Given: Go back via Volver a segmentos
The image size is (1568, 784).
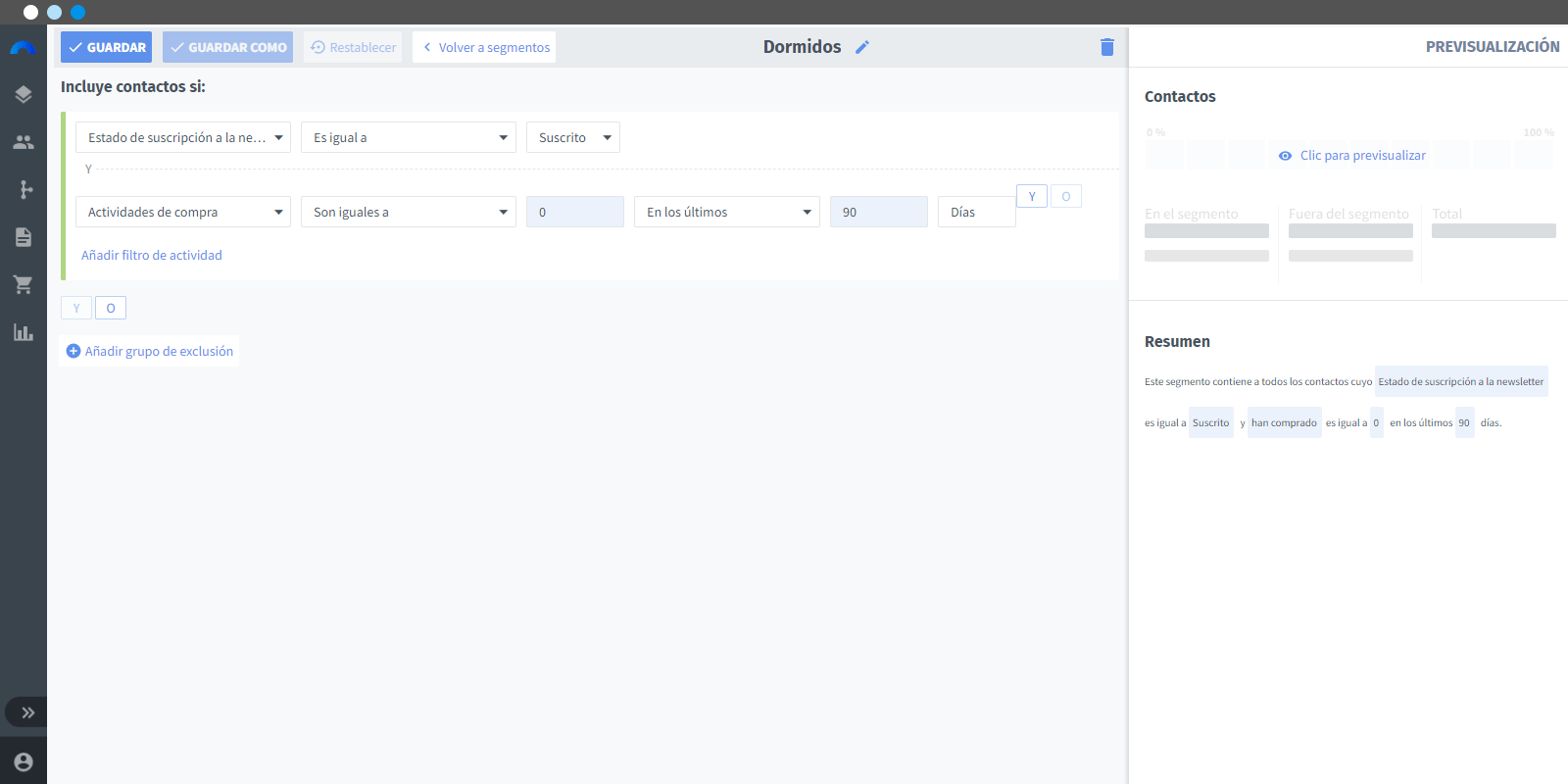Looking at the screenshot, I should click(x=484, y=47).
